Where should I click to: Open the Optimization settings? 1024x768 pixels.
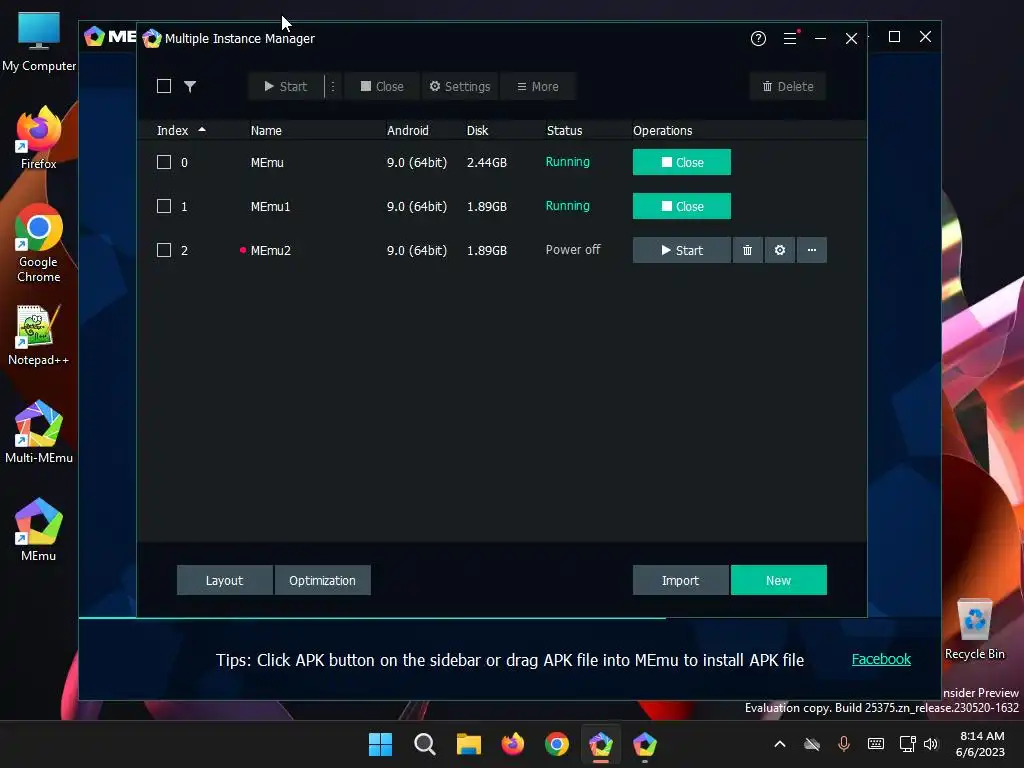pos(323,580)
